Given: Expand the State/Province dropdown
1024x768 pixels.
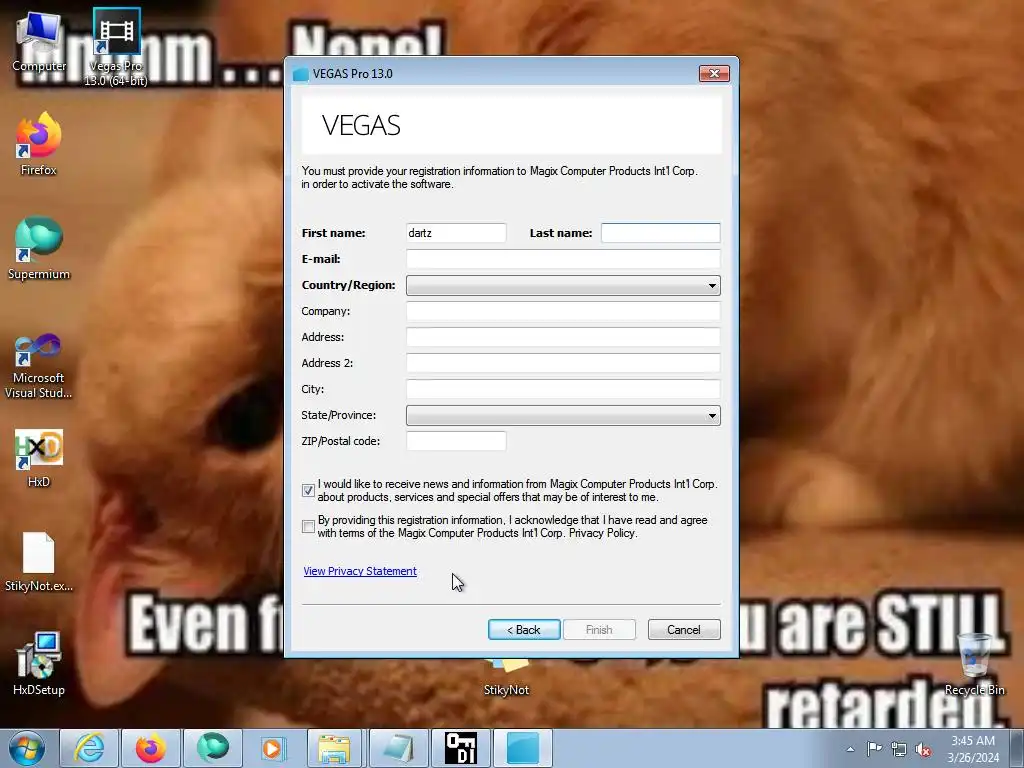Looking at the screenshot, I should point(563,415).
